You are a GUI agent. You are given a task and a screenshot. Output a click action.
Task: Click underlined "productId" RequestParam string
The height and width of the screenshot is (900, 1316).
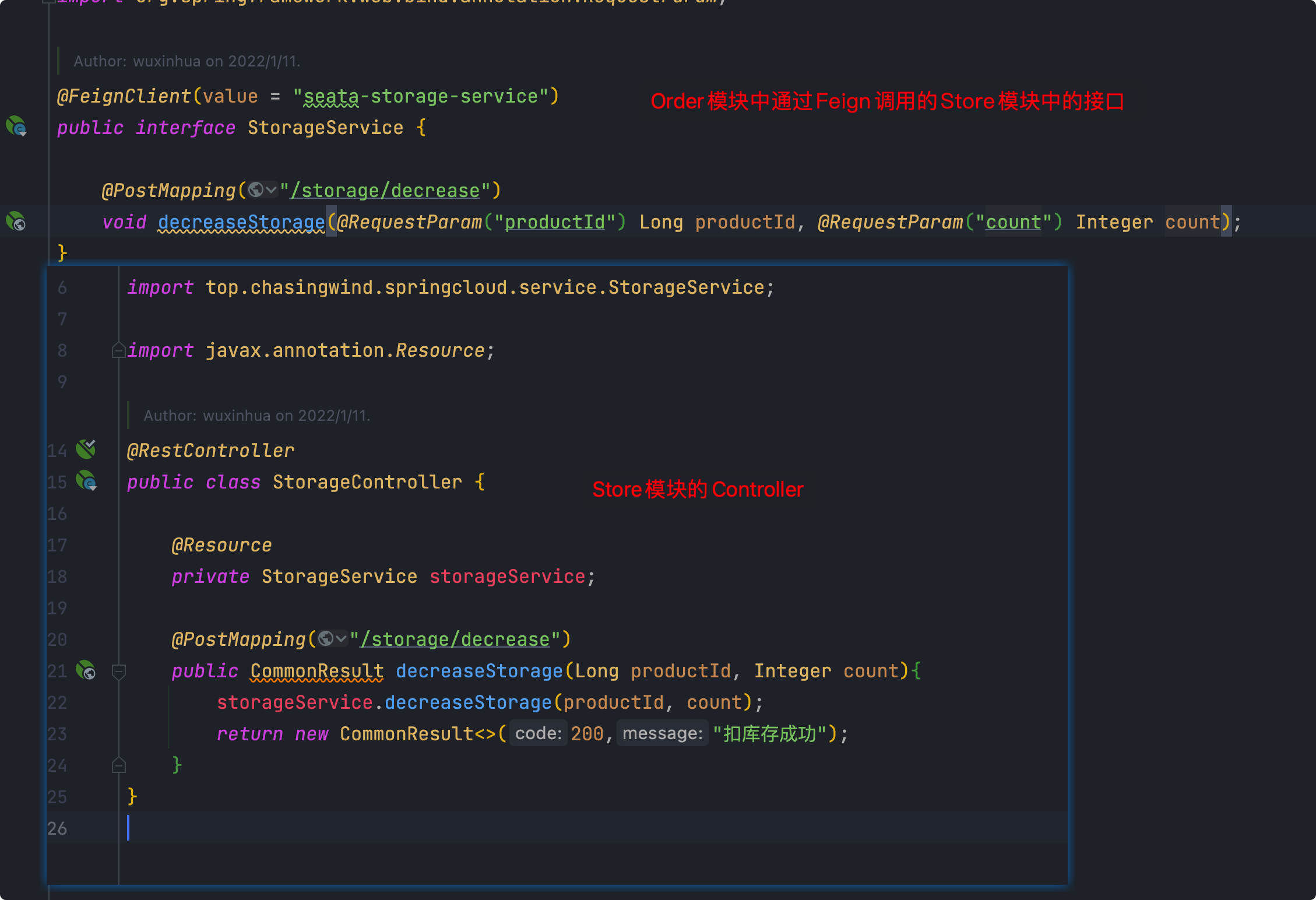(554, 222)
